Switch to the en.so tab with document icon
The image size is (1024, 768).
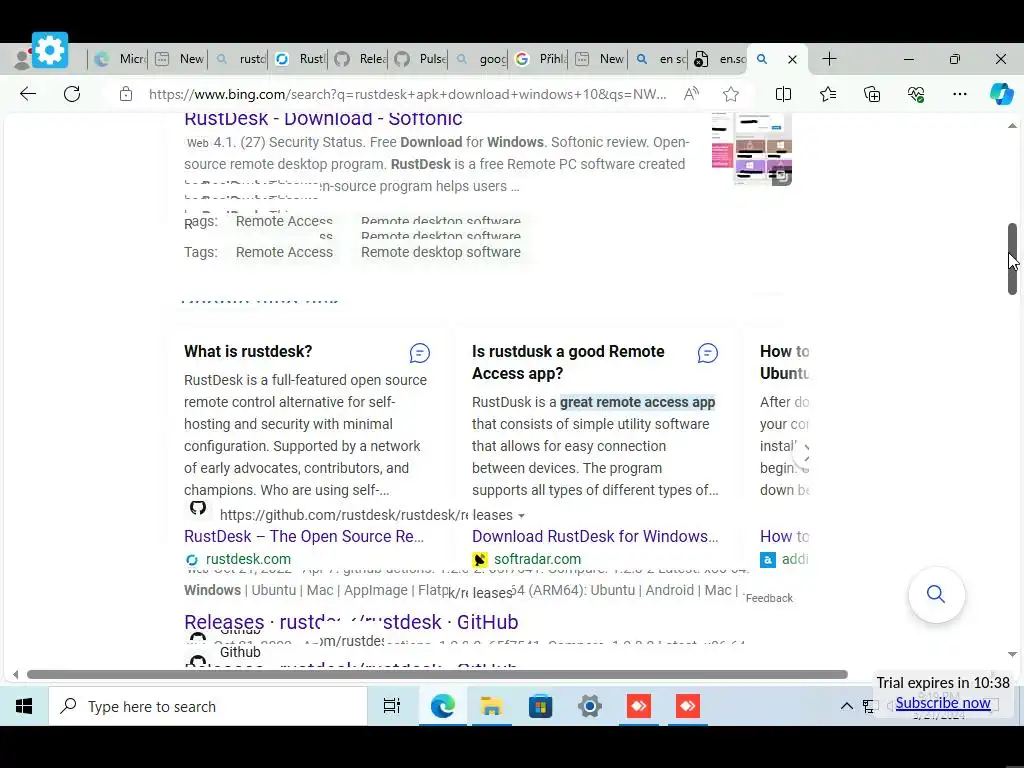tap(720, 59)
